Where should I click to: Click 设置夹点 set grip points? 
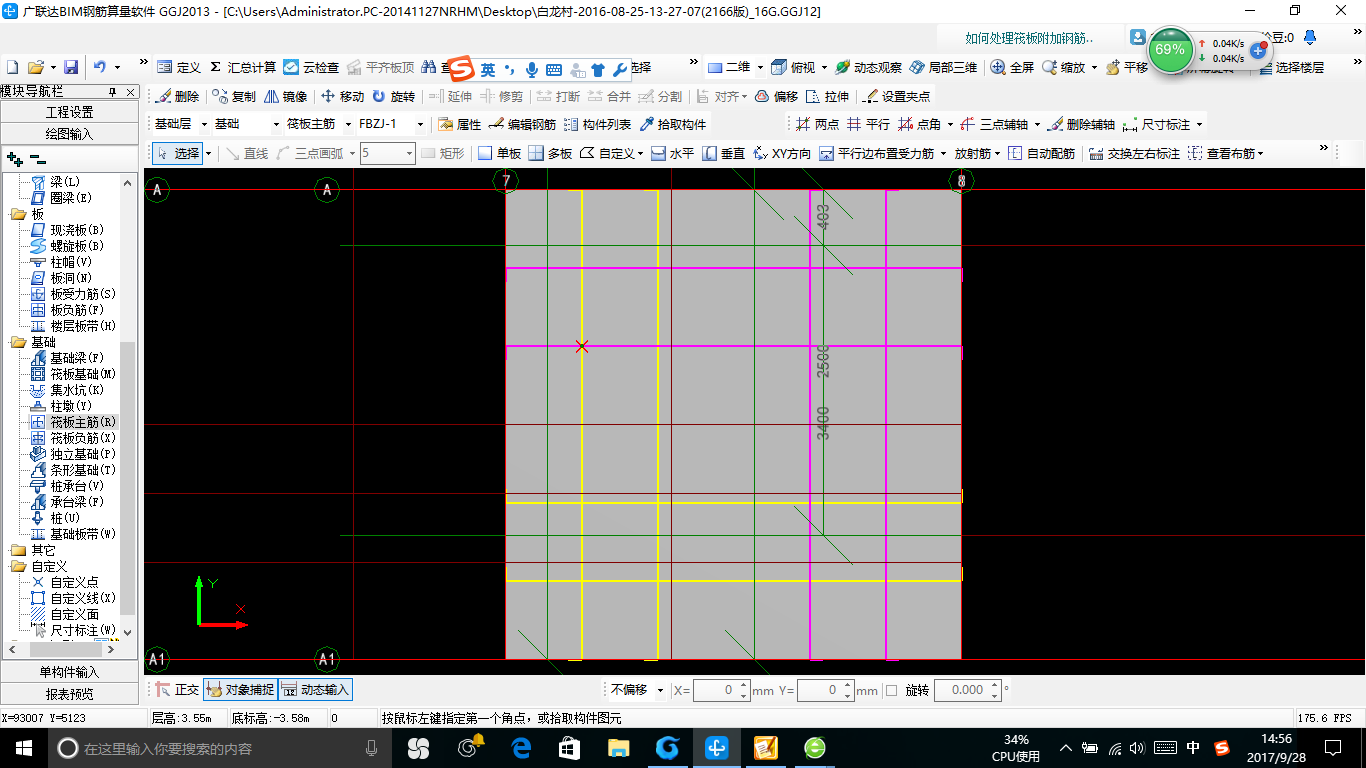click(897, 96)
